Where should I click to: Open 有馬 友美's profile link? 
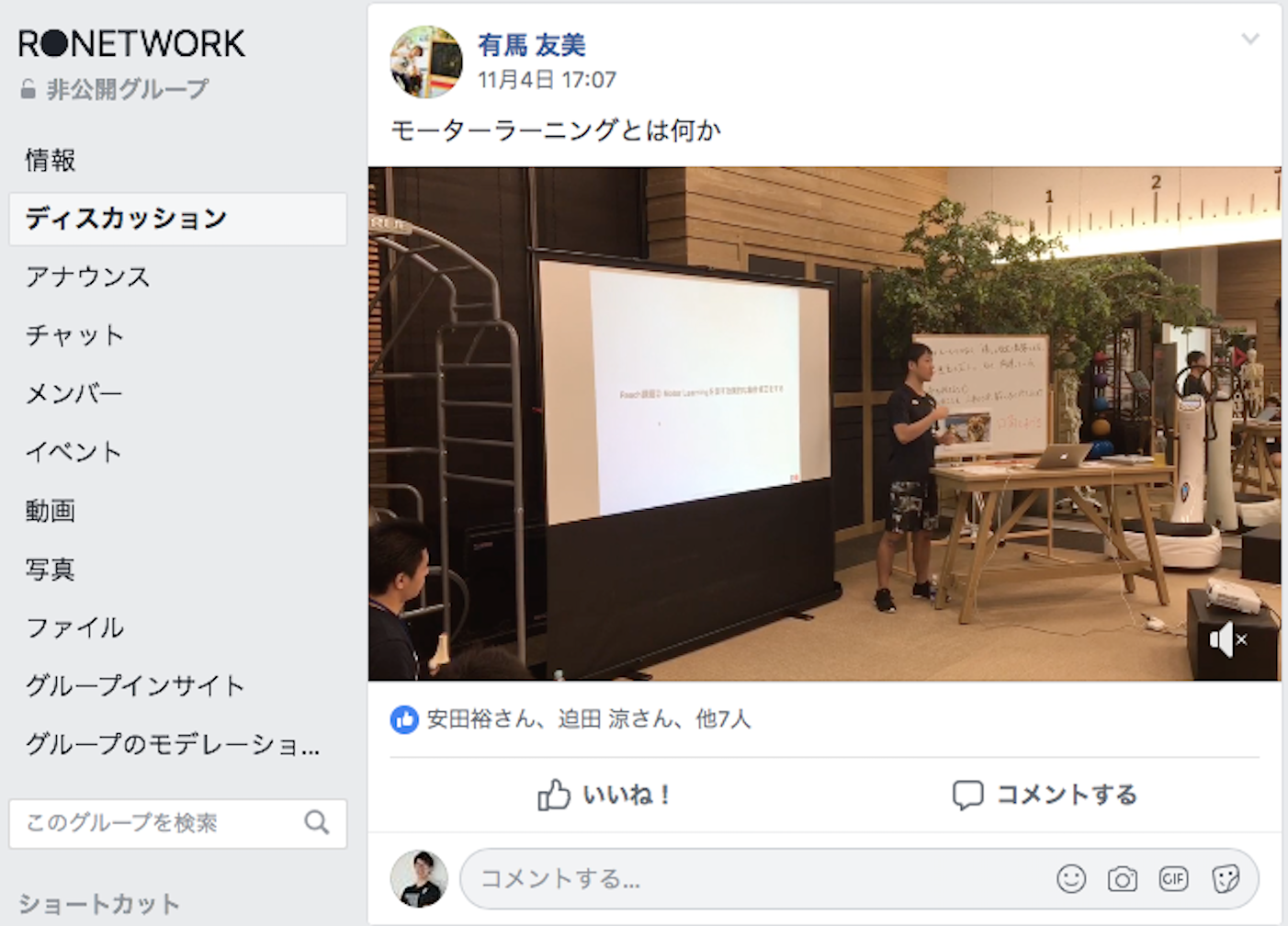(532, 45)
